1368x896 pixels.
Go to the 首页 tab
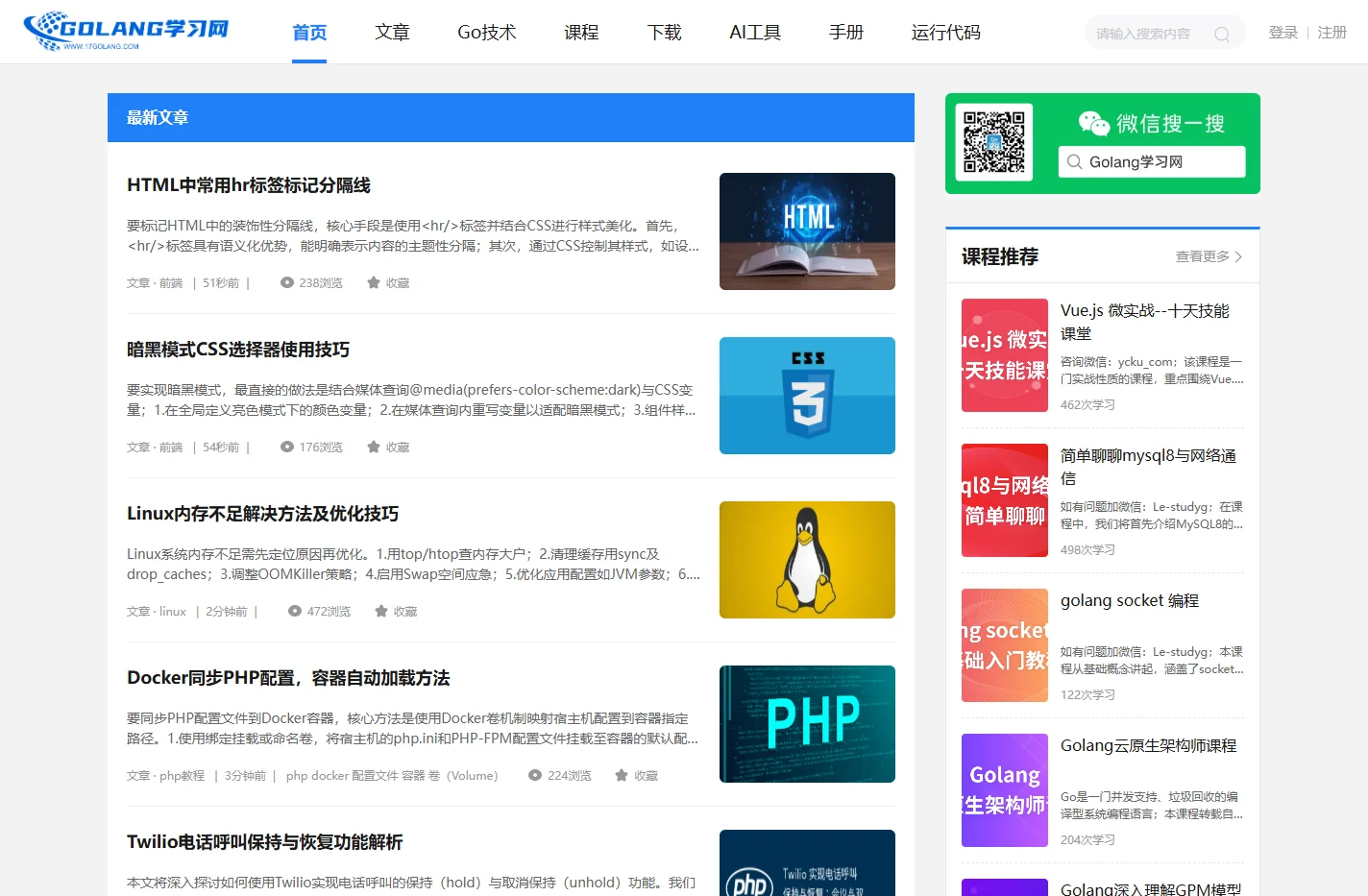click(309, 33)
